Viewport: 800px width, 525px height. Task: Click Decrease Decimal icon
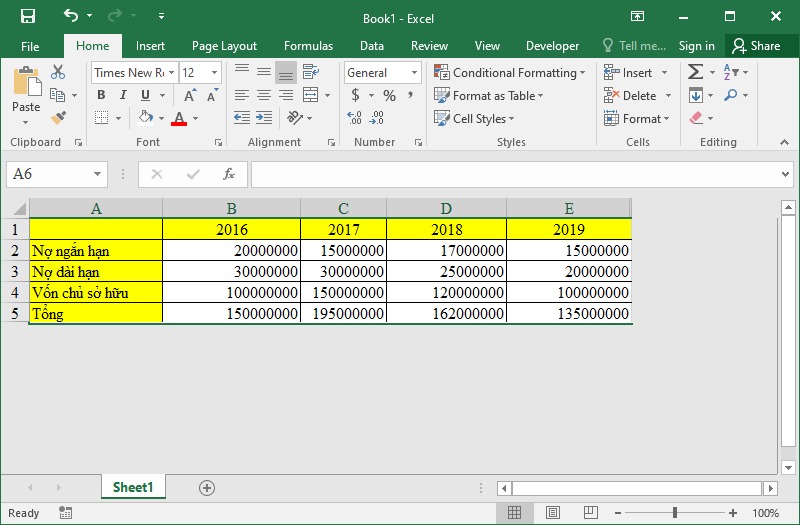[x=377, y=118]
